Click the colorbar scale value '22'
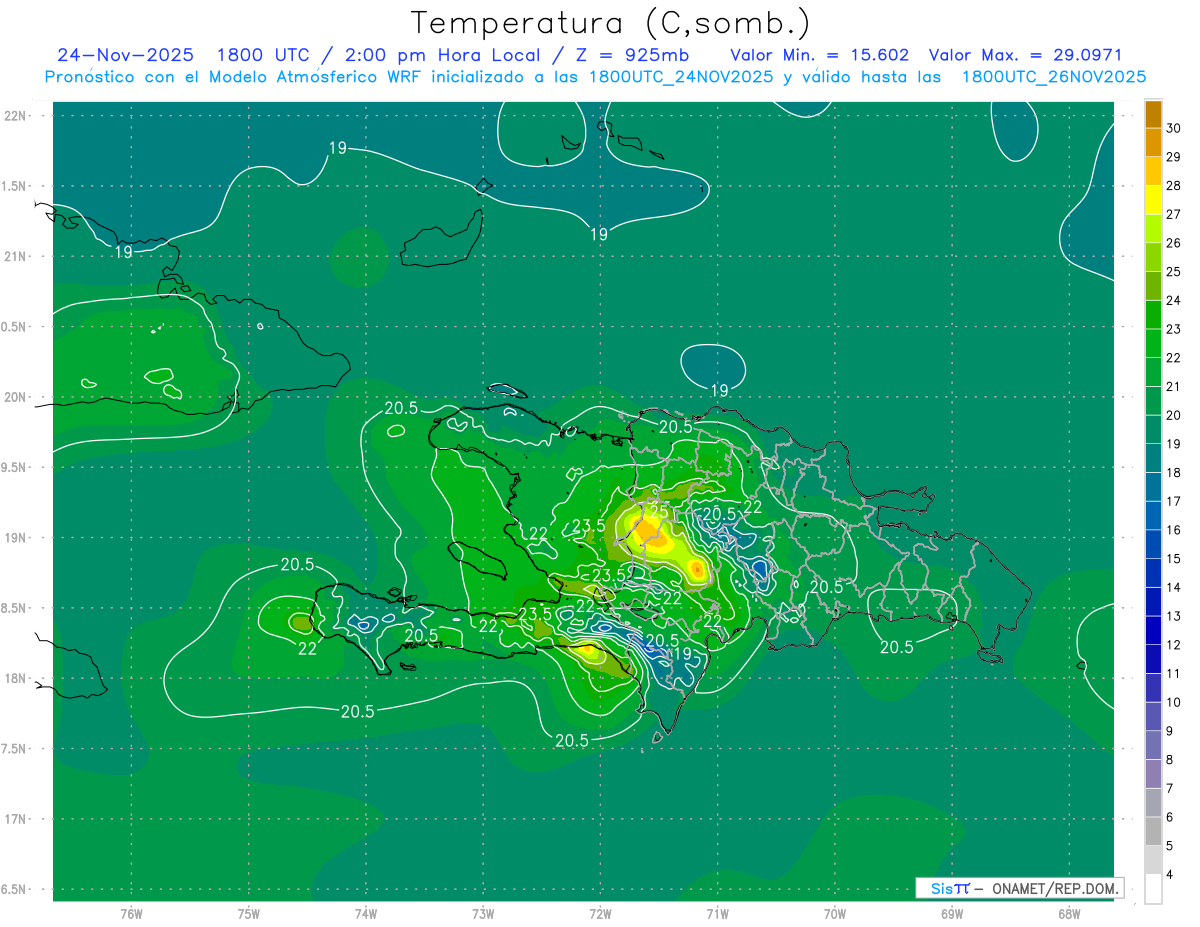This screenshot has height=927, width=1200. coord(1173,358)
